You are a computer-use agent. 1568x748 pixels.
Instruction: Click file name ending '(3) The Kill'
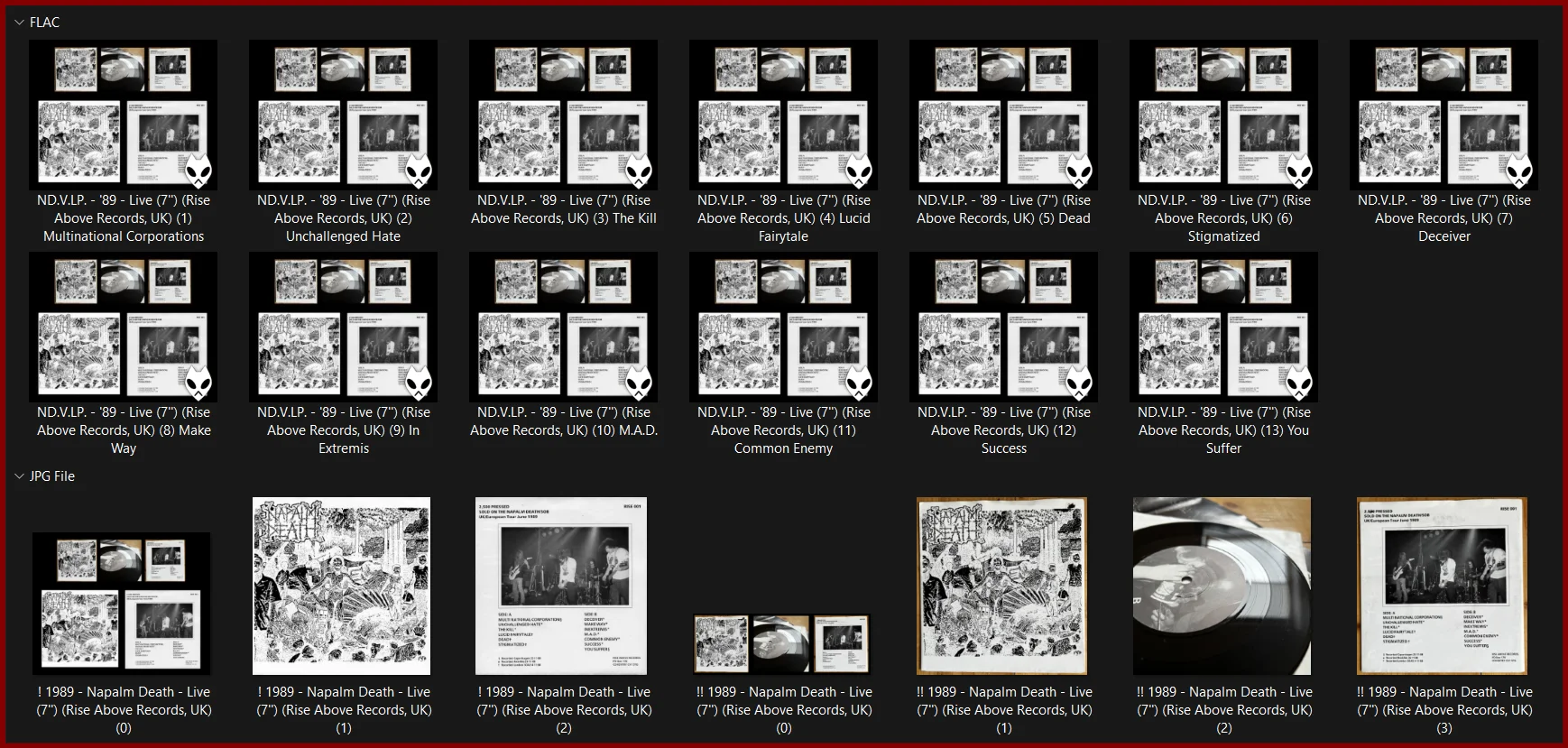[x=564, y=209]
